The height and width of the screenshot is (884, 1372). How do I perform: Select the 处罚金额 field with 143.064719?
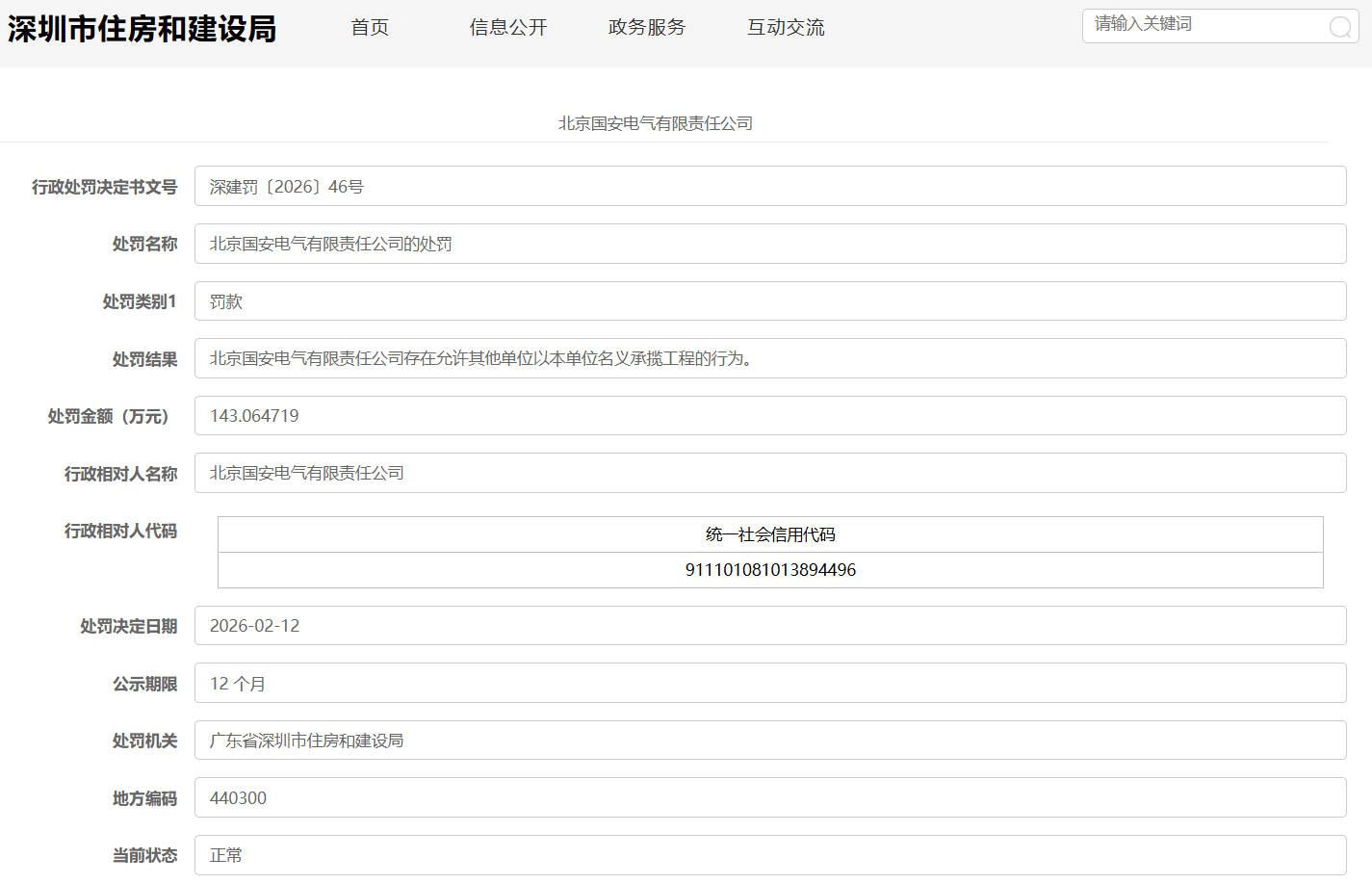(x=769, y=416)
